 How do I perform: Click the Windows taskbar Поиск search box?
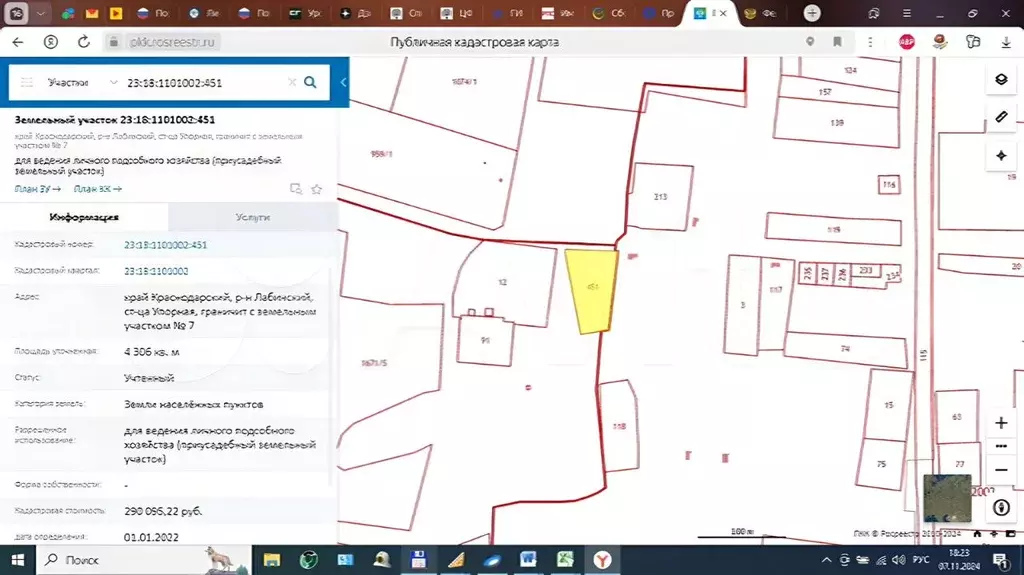pyautogui.click(x=144, y=560)
